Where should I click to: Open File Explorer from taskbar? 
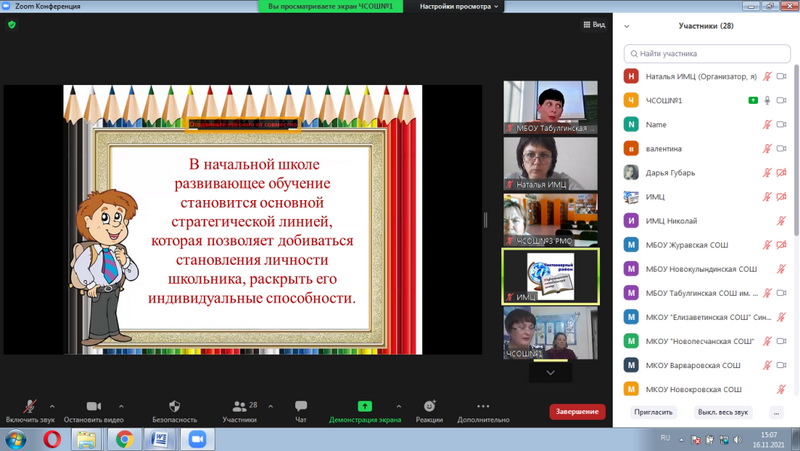coord(87,439)
